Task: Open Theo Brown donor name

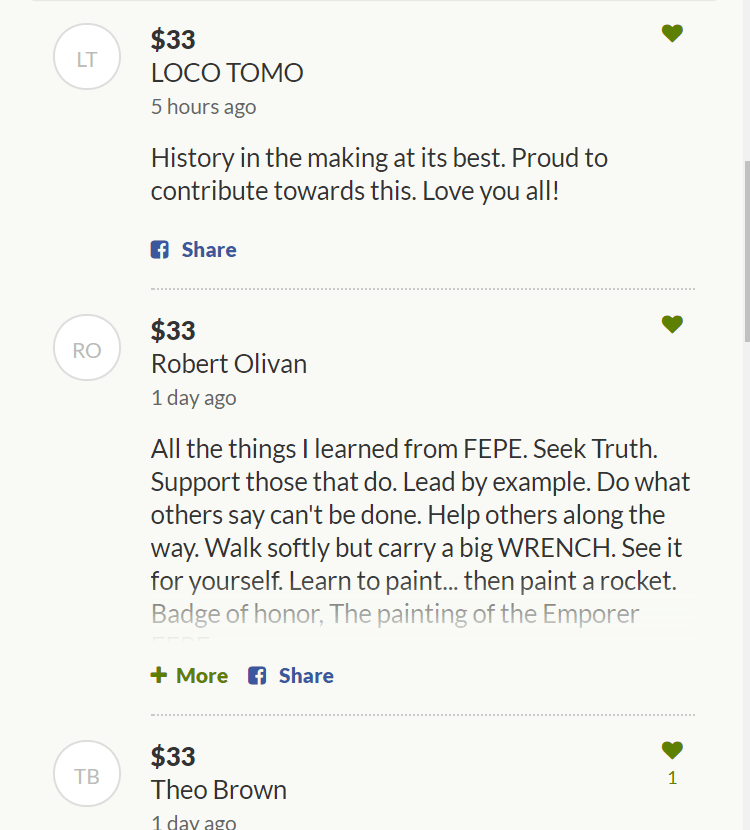Action: pos(219,789)
